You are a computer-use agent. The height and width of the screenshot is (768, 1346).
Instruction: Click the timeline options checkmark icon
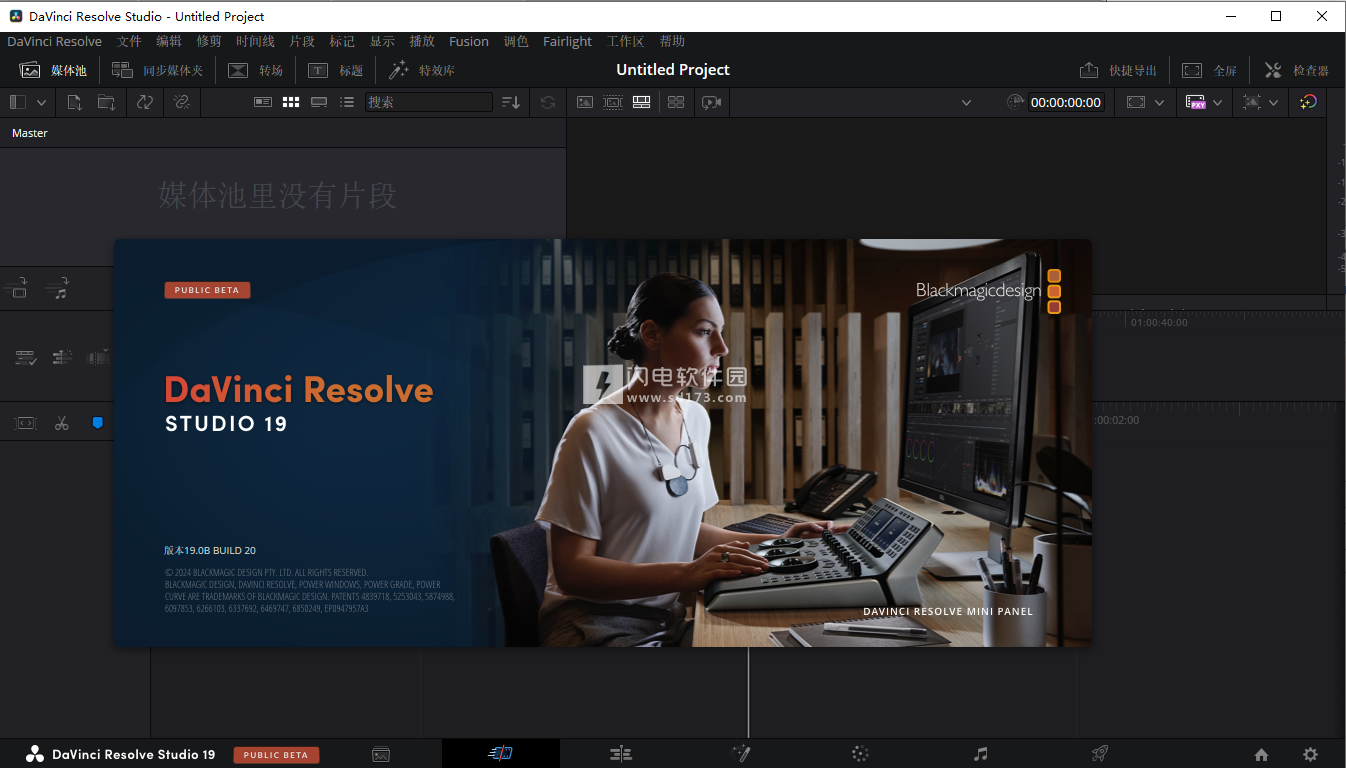point(26,357)
